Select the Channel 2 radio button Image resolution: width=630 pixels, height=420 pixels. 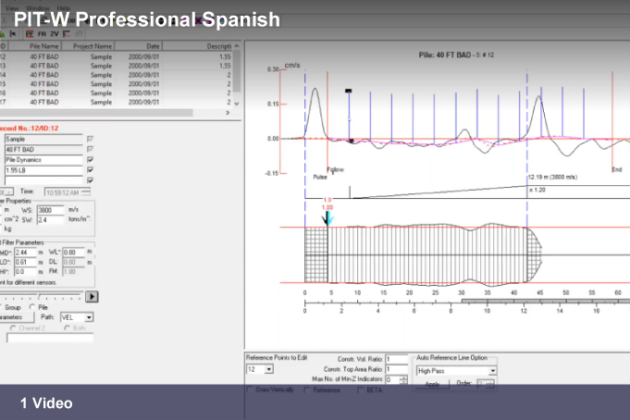[x=13, y=328]
